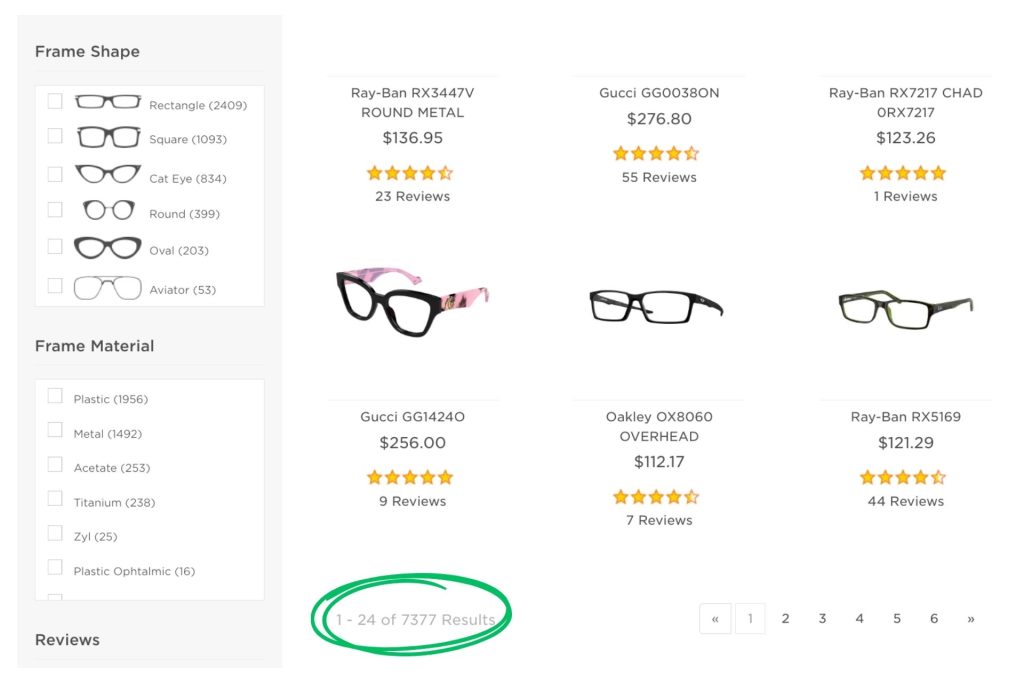The height and width of the screenshot is (683, 1024).
Task: Collapse the Frame Material section
Action: coord(94,345)
